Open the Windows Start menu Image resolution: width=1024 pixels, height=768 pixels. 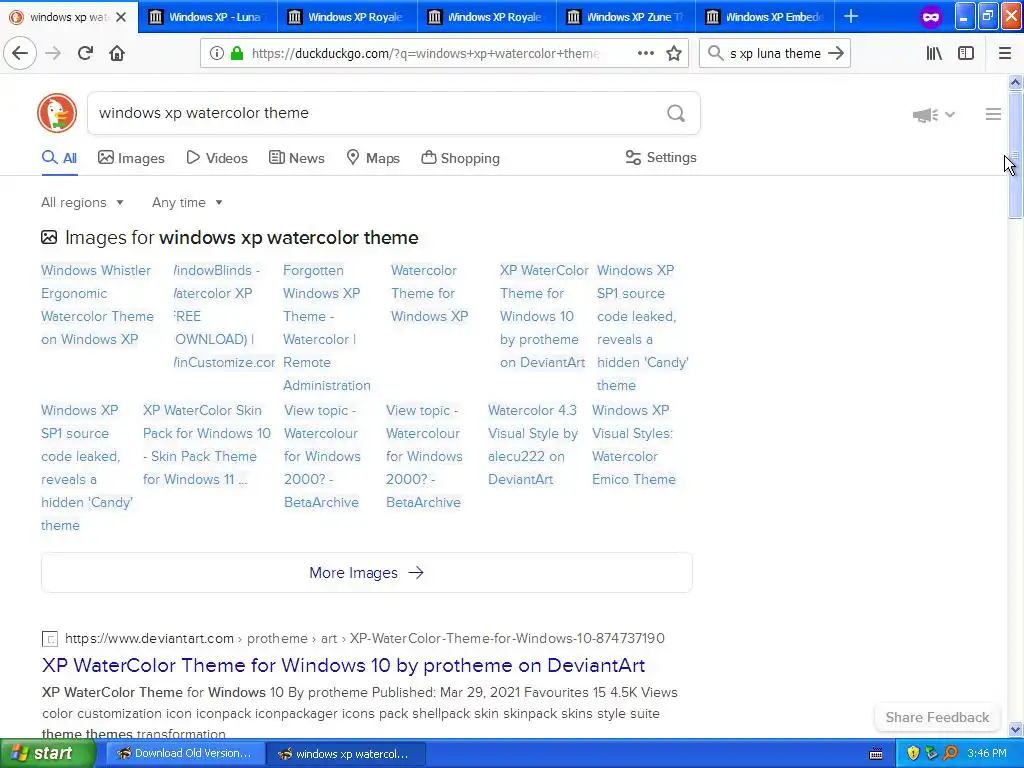pyautogui.click(x=47, y=753)
